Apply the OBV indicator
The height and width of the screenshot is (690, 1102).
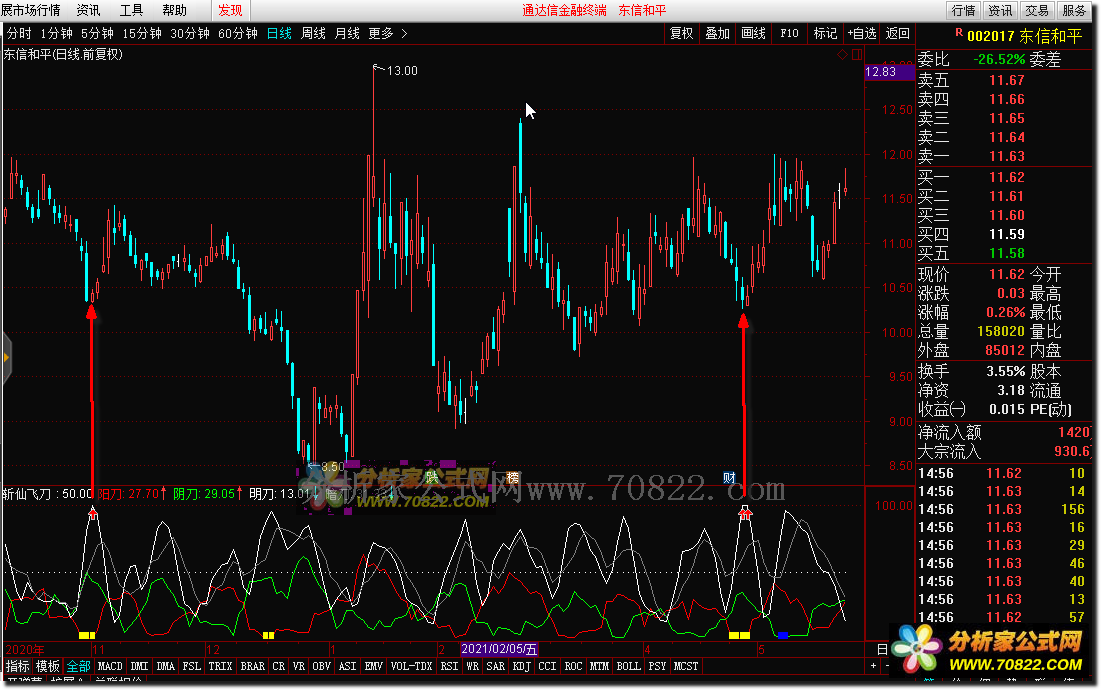tap(322, 666)
